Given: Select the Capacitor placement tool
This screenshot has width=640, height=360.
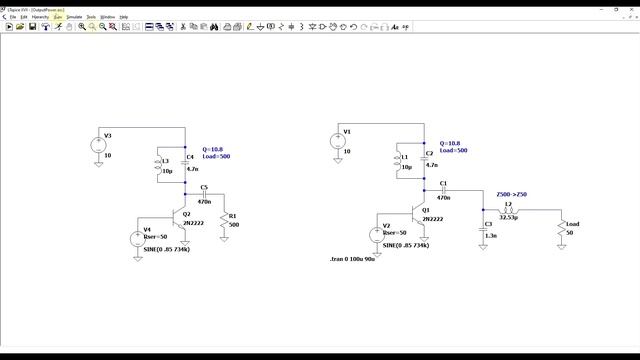Looking at the screenshot, I should click(x=291, y=27).
